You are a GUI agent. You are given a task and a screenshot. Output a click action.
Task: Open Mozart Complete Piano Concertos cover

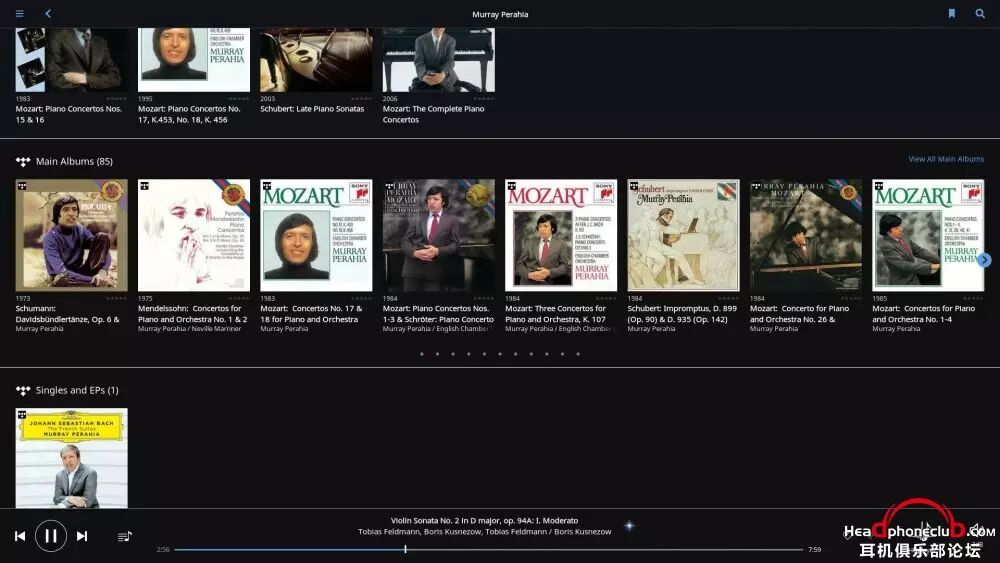pos(439,60)
